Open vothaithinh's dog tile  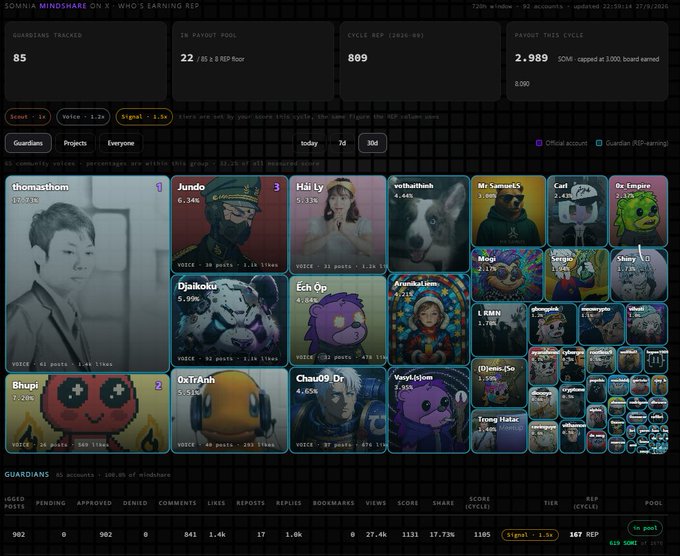(x=429, y=224)
